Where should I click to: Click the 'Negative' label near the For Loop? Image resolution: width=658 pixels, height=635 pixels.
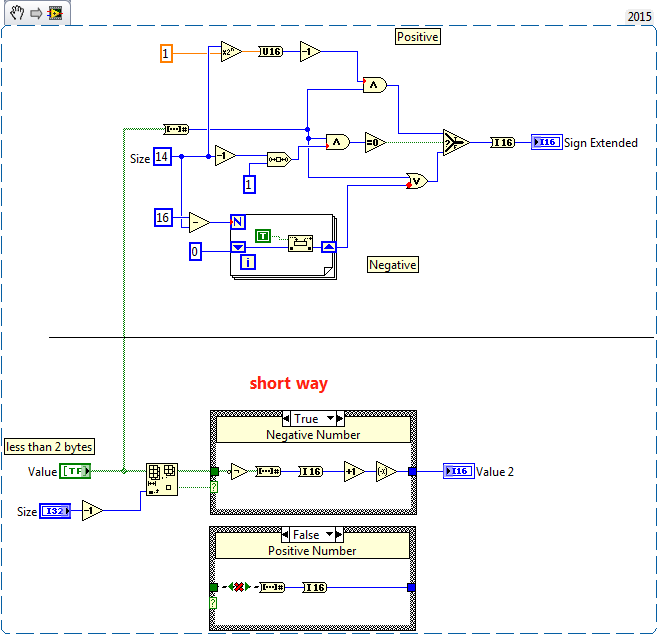tap(393, 265)
